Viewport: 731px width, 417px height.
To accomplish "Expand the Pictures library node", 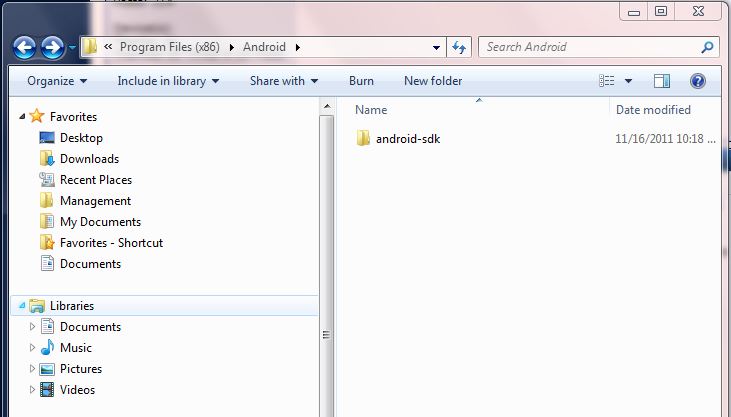I will 32,369.
